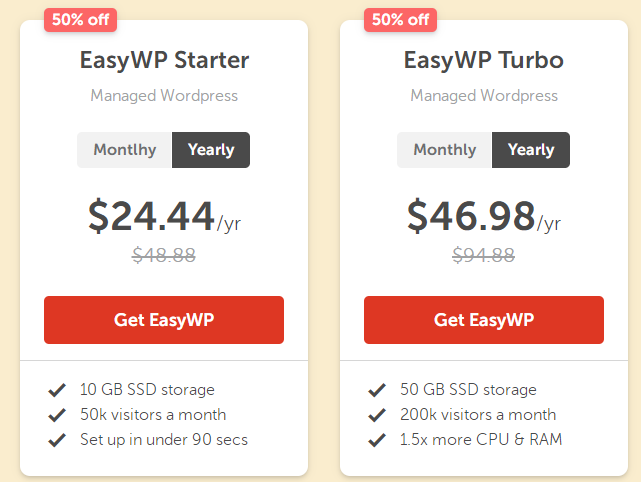641x482 pixels.
Task: Click the $46.98/yr Turbo price
Action: click(x=484, y=216)
